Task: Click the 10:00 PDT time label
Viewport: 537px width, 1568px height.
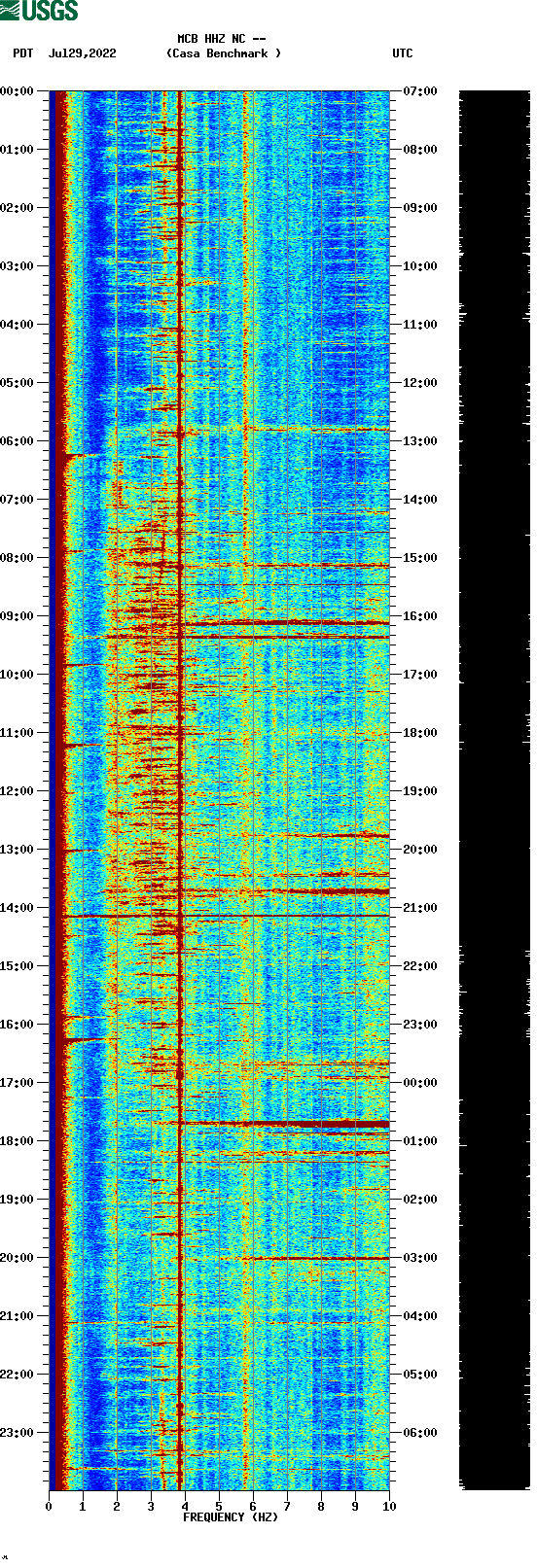Action: (x=17, y=675)
